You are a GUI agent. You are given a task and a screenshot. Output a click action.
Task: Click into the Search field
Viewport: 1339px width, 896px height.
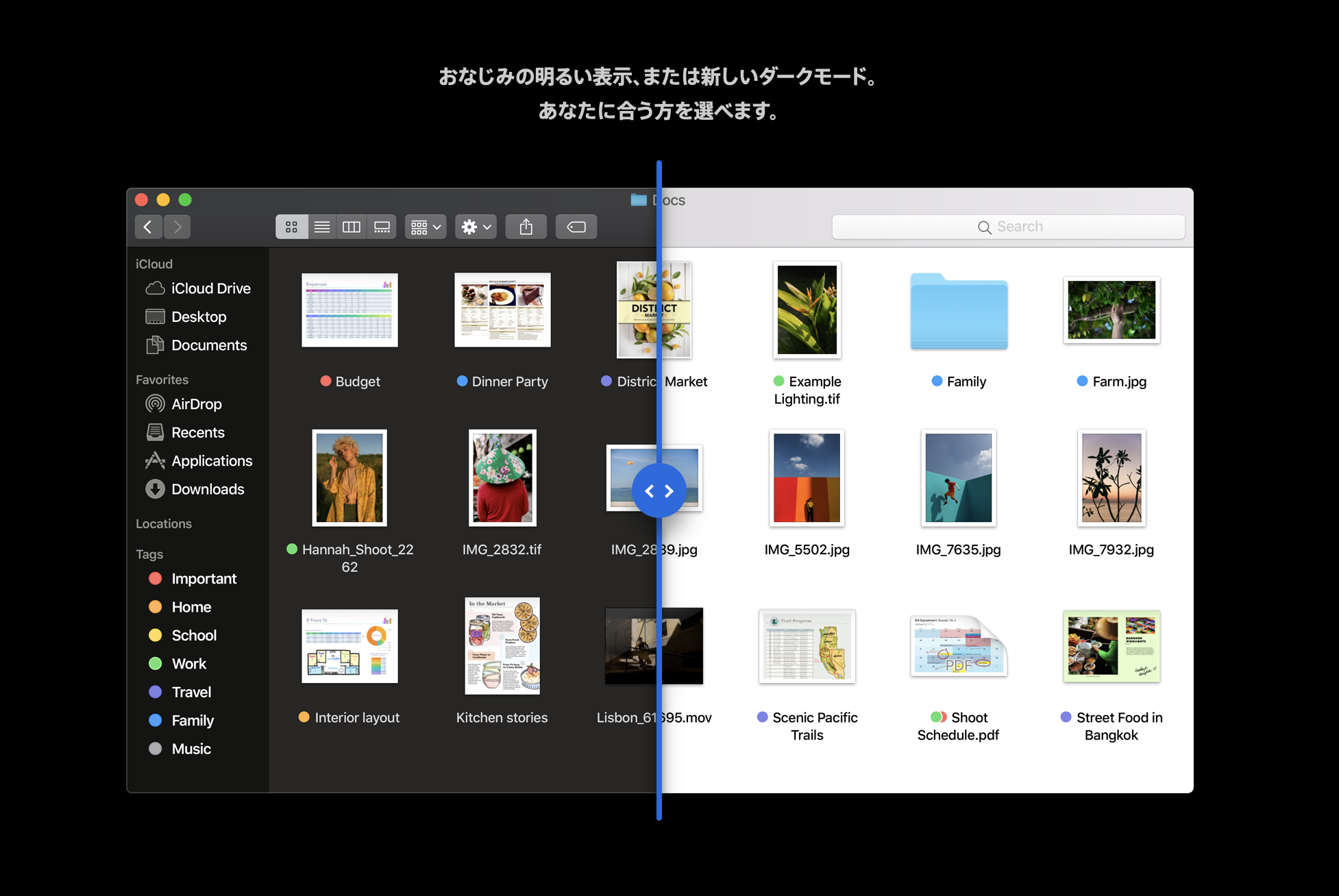[x=1008, y=227]
